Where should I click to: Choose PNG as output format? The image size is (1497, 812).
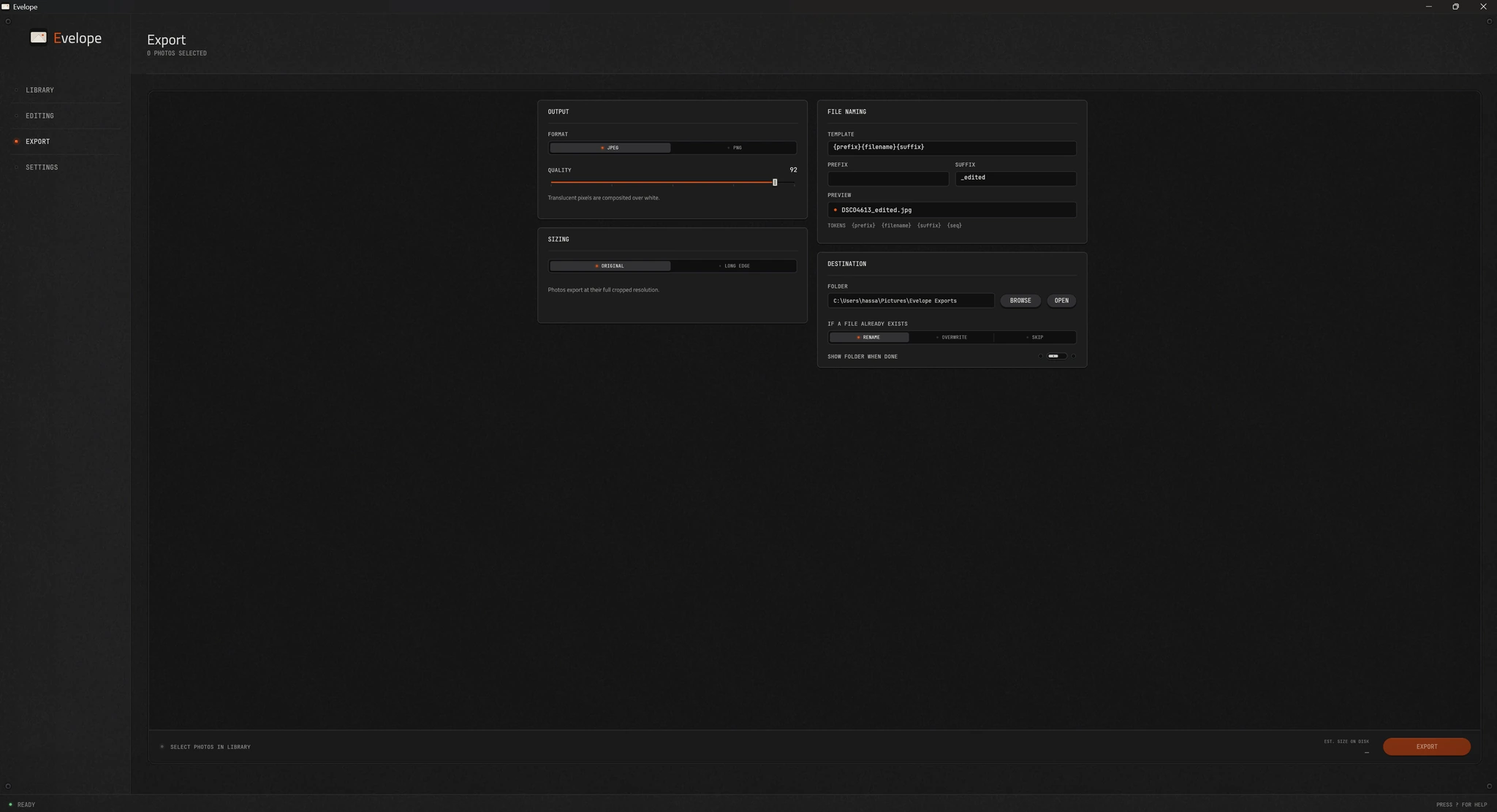[734, 148]
